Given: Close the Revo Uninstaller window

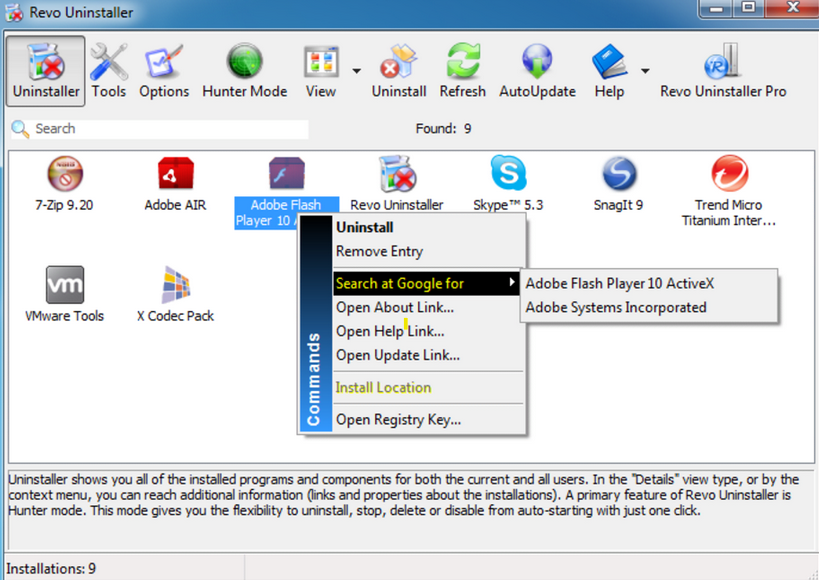Looking at the screenshot, I should click(792, 9).
